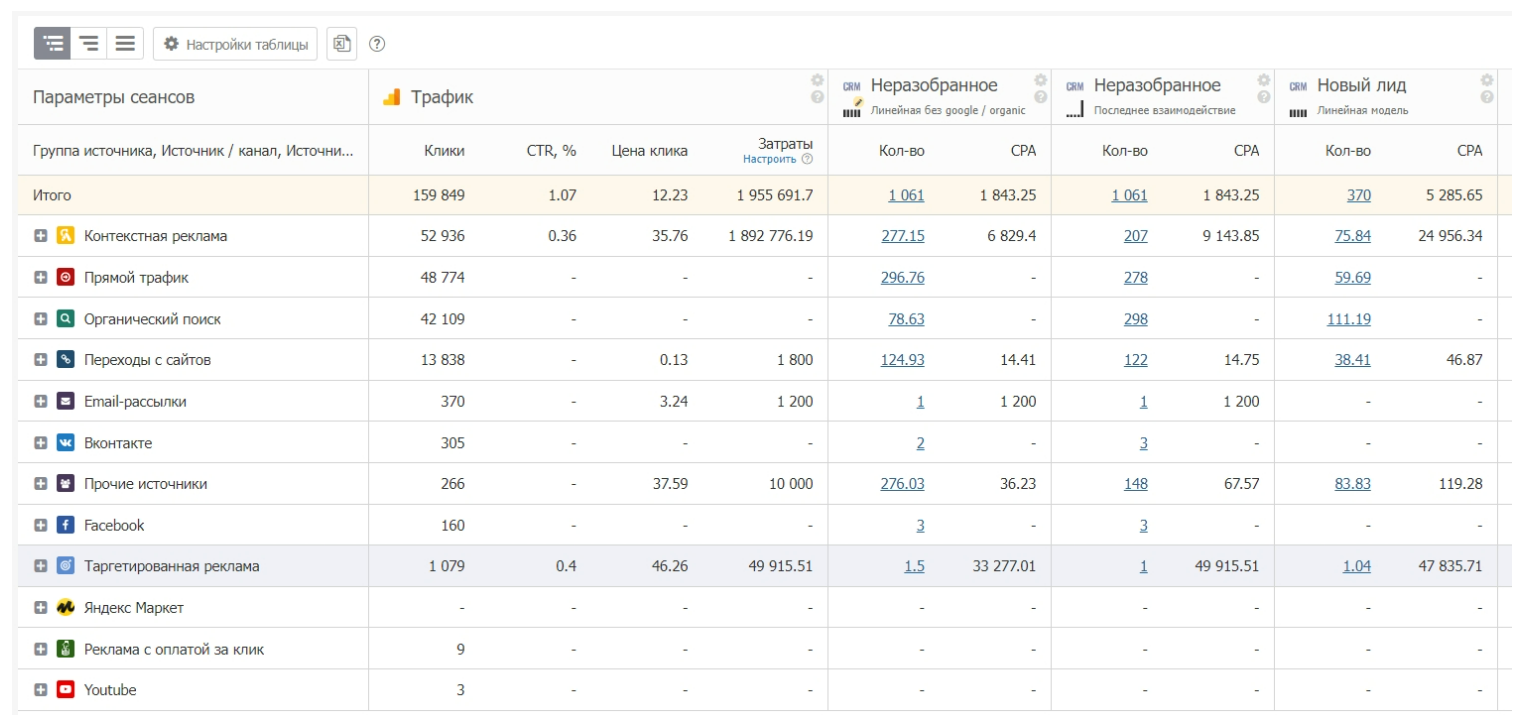Viewport: 1514px width, 715px height.
Task: Open Настройки таблицы settings
Action: tap(236, 44)
